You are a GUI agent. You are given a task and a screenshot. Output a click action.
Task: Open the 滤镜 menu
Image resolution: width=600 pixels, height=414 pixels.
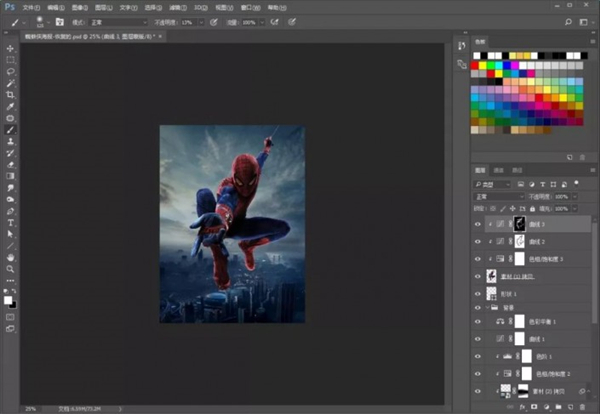click(x=177, y=6)
